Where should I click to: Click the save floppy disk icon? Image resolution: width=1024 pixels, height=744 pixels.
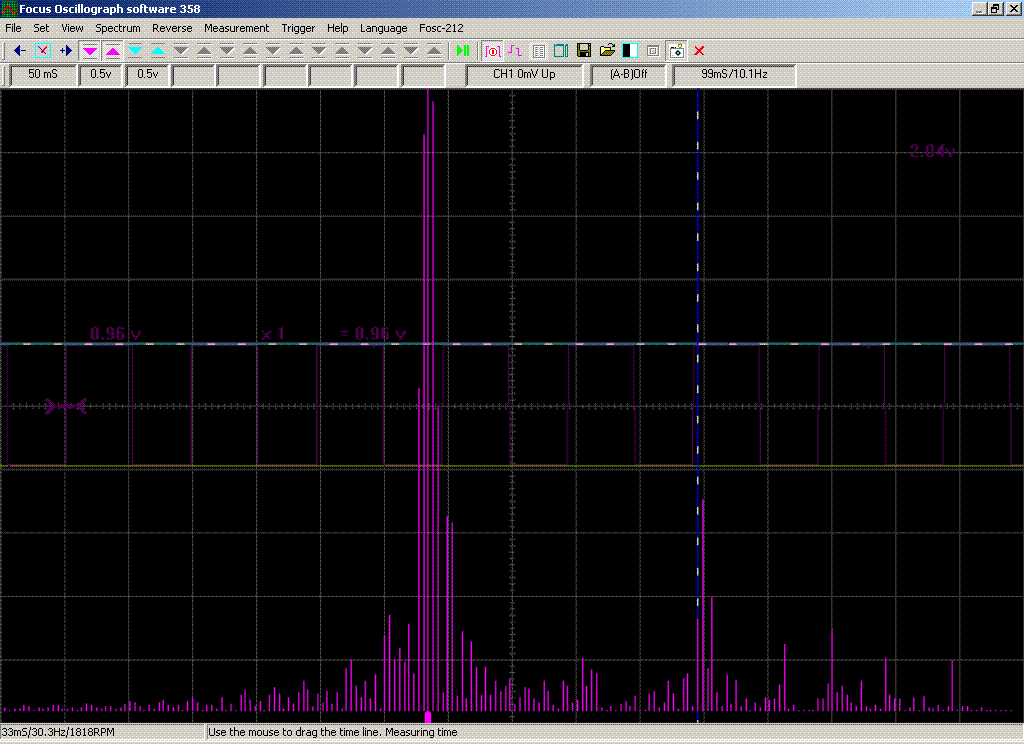pos(584,50)
